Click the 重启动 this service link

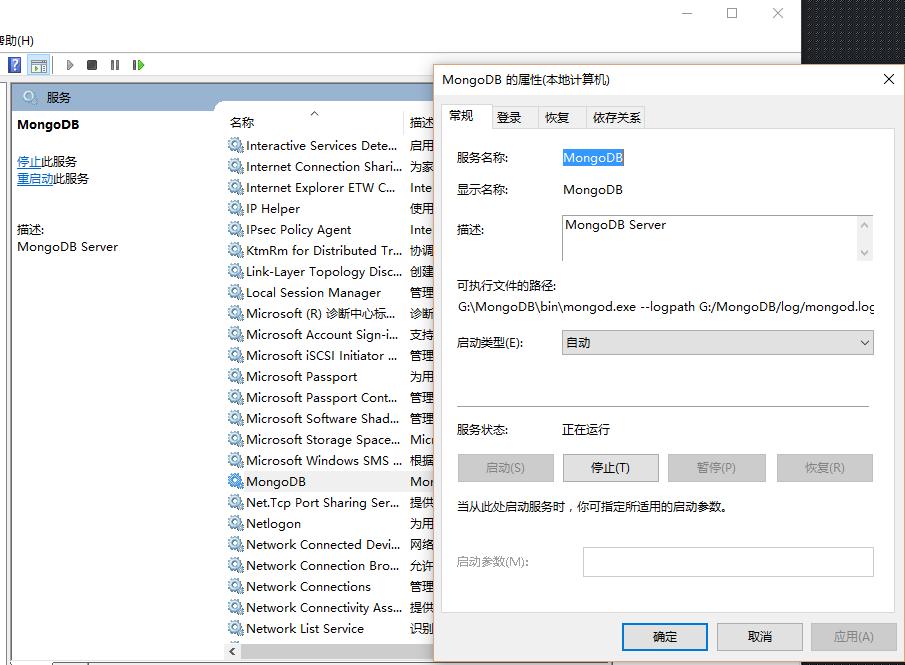click(x=35, y=178)
